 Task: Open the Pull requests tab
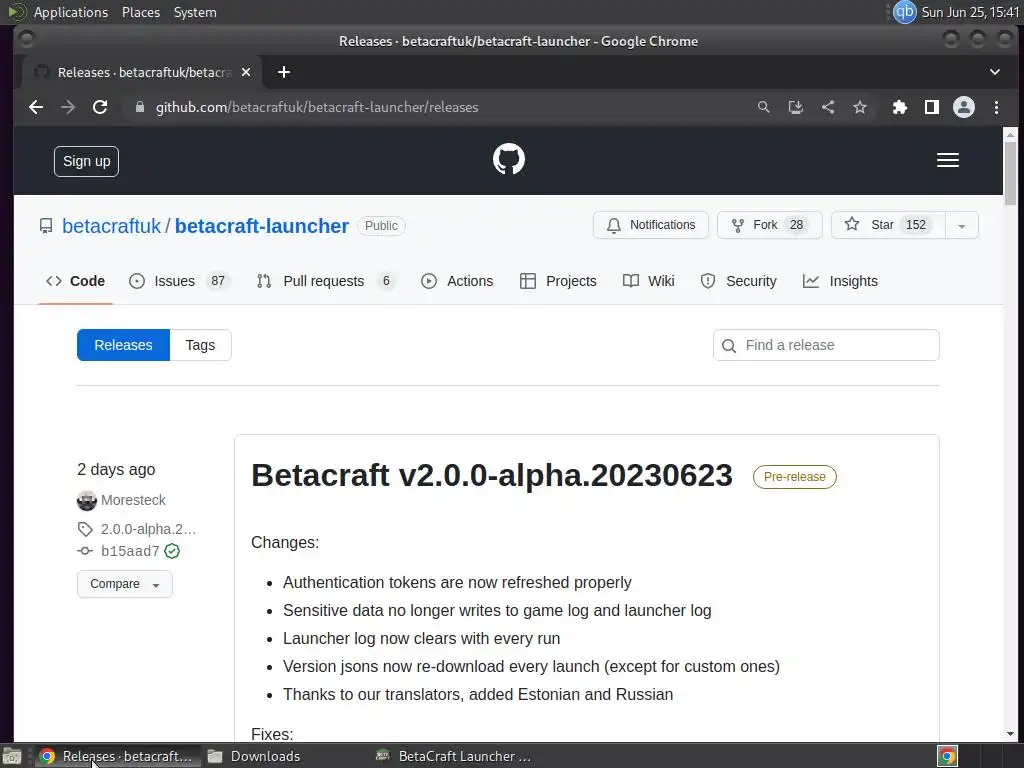327,281
